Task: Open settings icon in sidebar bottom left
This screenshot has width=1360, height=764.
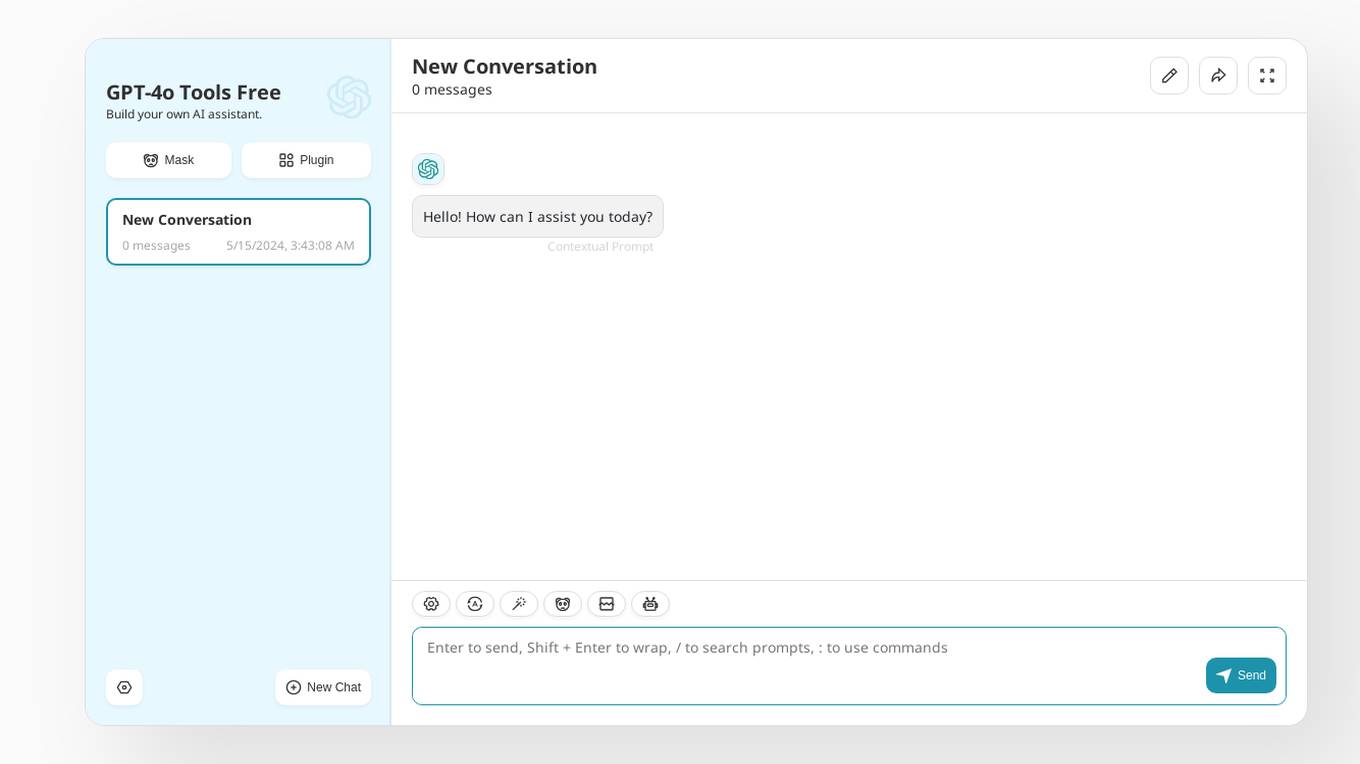Action: click(x=124, y=688)
